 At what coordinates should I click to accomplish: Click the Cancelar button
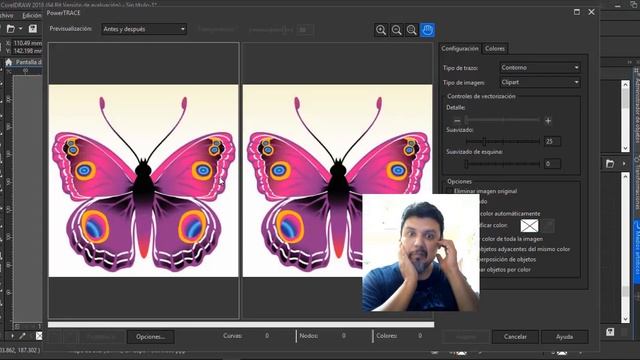click(515, 337)
